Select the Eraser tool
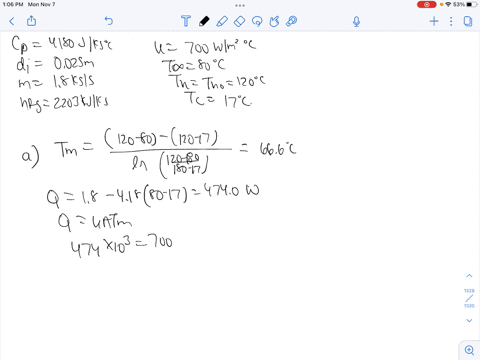Screen dimensions: 480x360 tap(240, 21)
